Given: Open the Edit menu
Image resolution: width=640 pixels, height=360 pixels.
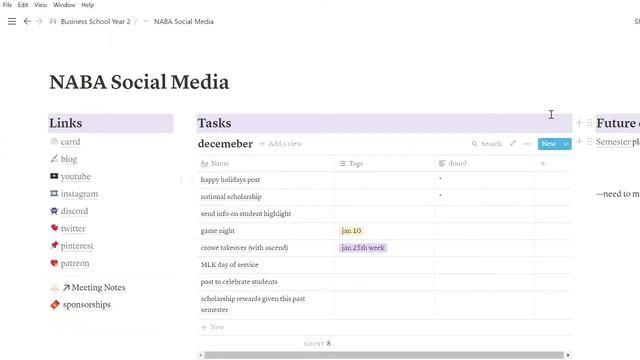Looking at the screenshot, I should pyautogui.click(x=23, y=5).
